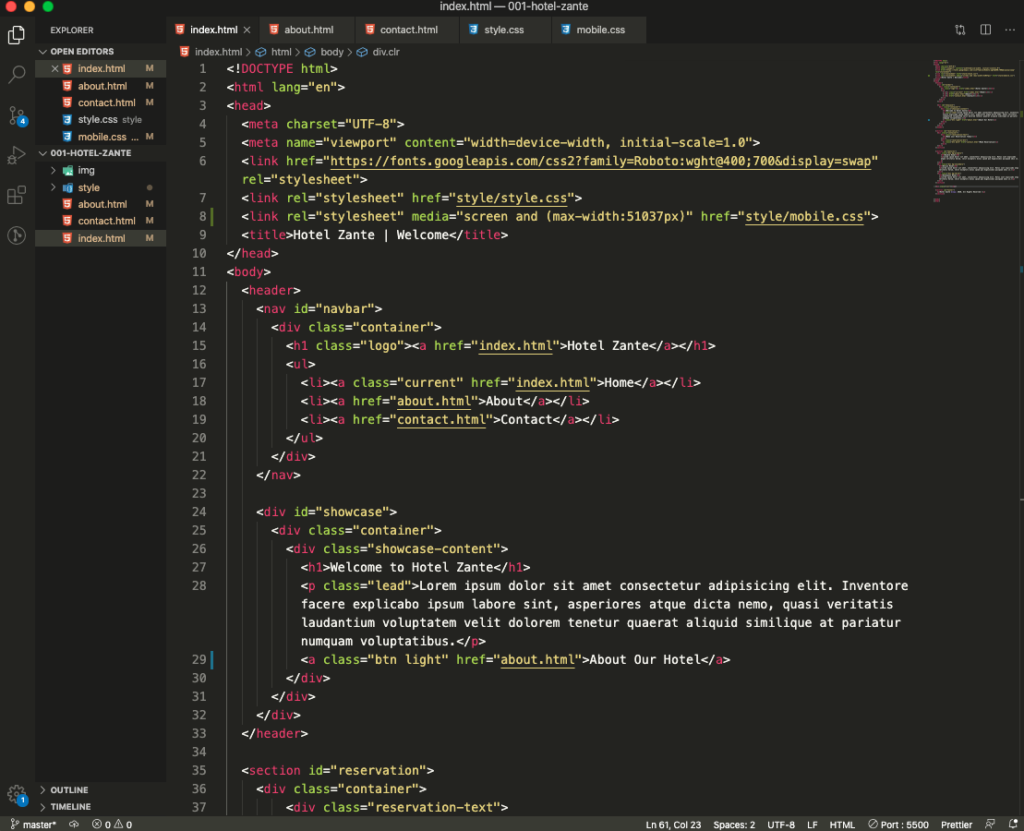Follow the Google Fonts URL link on line 6
This screenshot has width=1024, height=831.
(600, 161)
